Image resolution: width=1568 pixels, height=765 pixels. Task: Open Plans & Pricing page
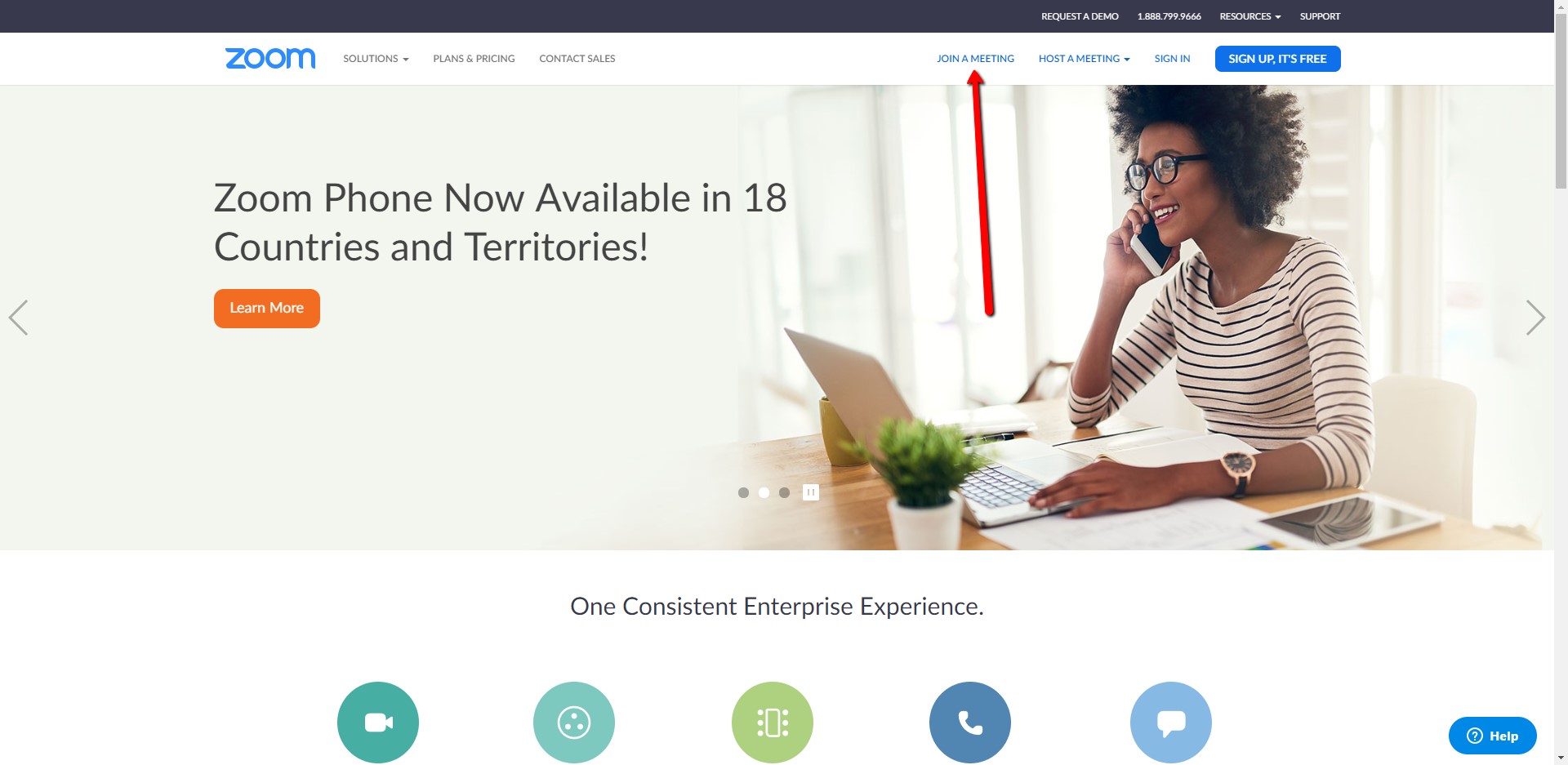[474, 59]
